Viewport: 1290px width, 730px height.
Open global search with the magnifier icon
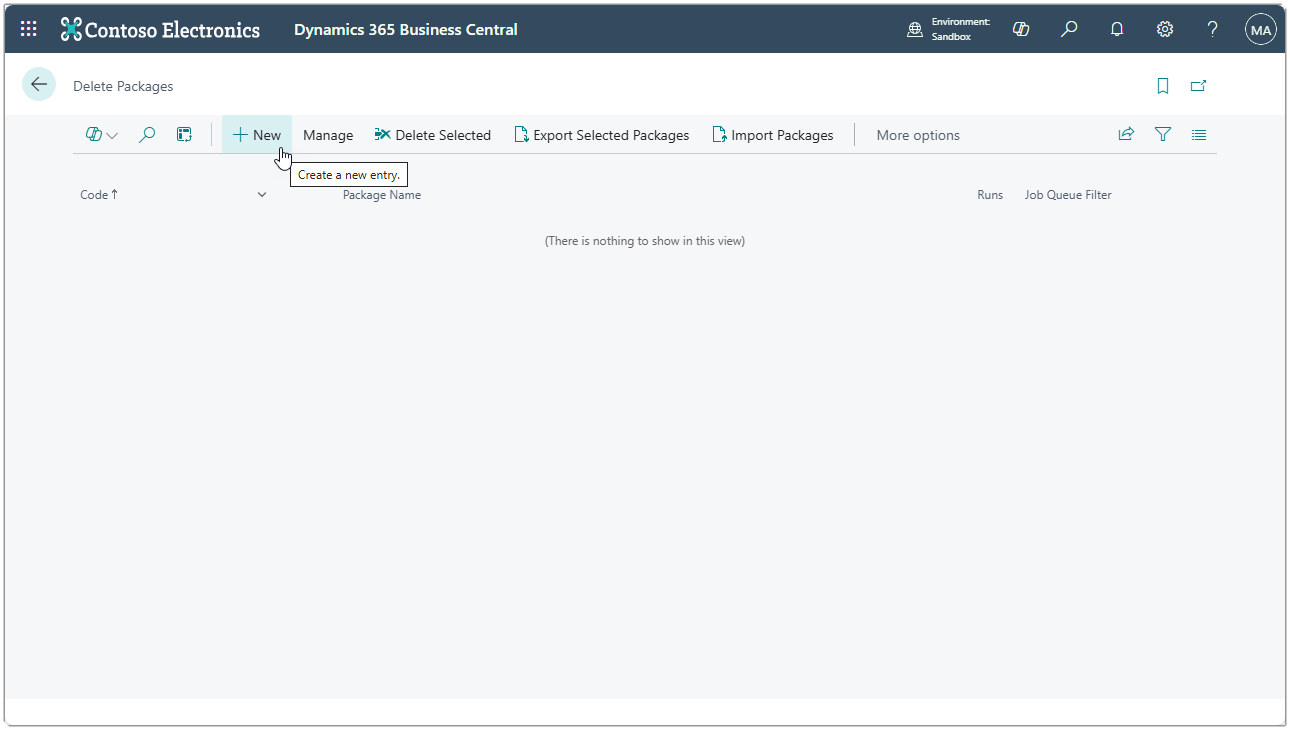(1068, 29)
